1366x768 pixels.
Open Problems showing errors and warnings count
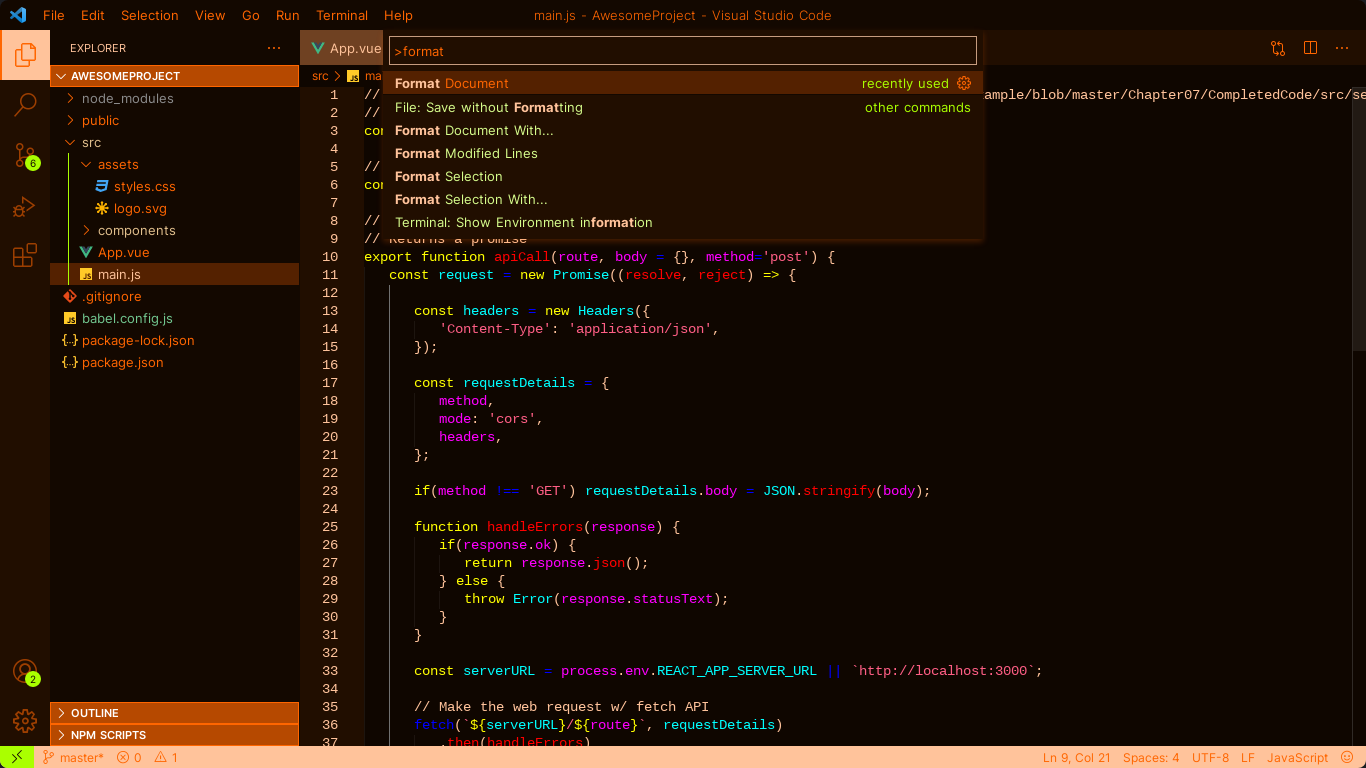tap(147, 757)
